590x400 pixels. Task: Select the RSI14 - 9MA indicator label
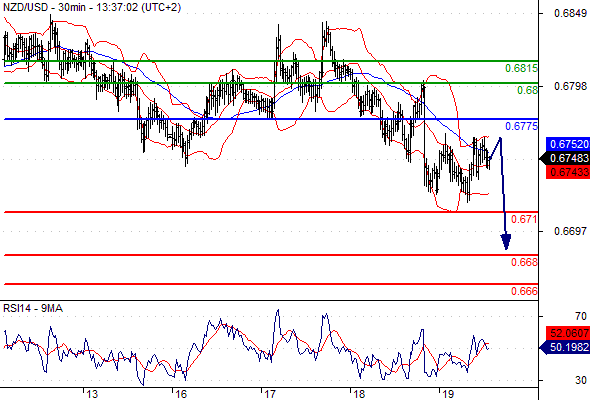point(33,309)
